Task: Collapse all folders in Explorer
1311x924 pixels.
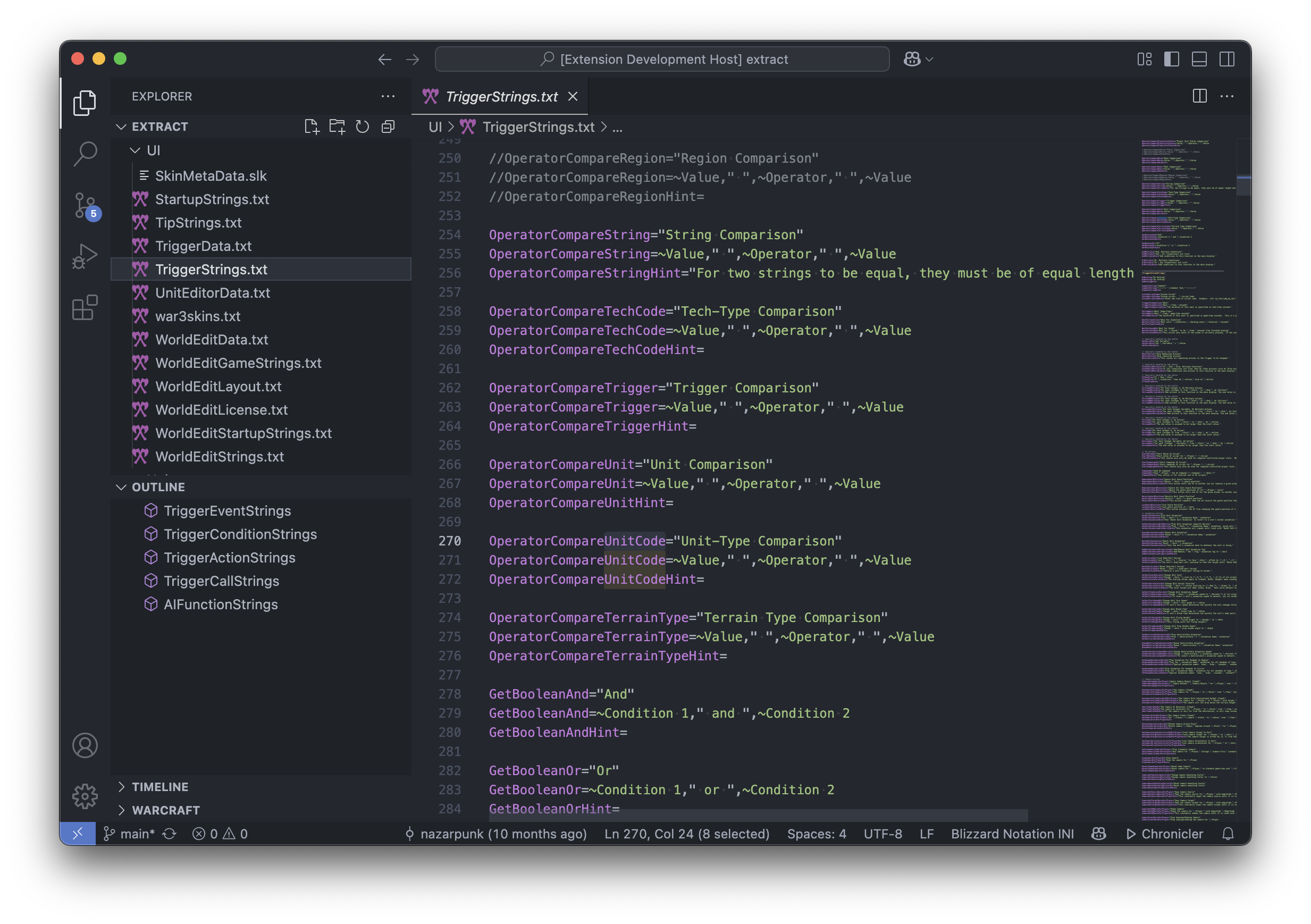Action: tap(388, 127)
